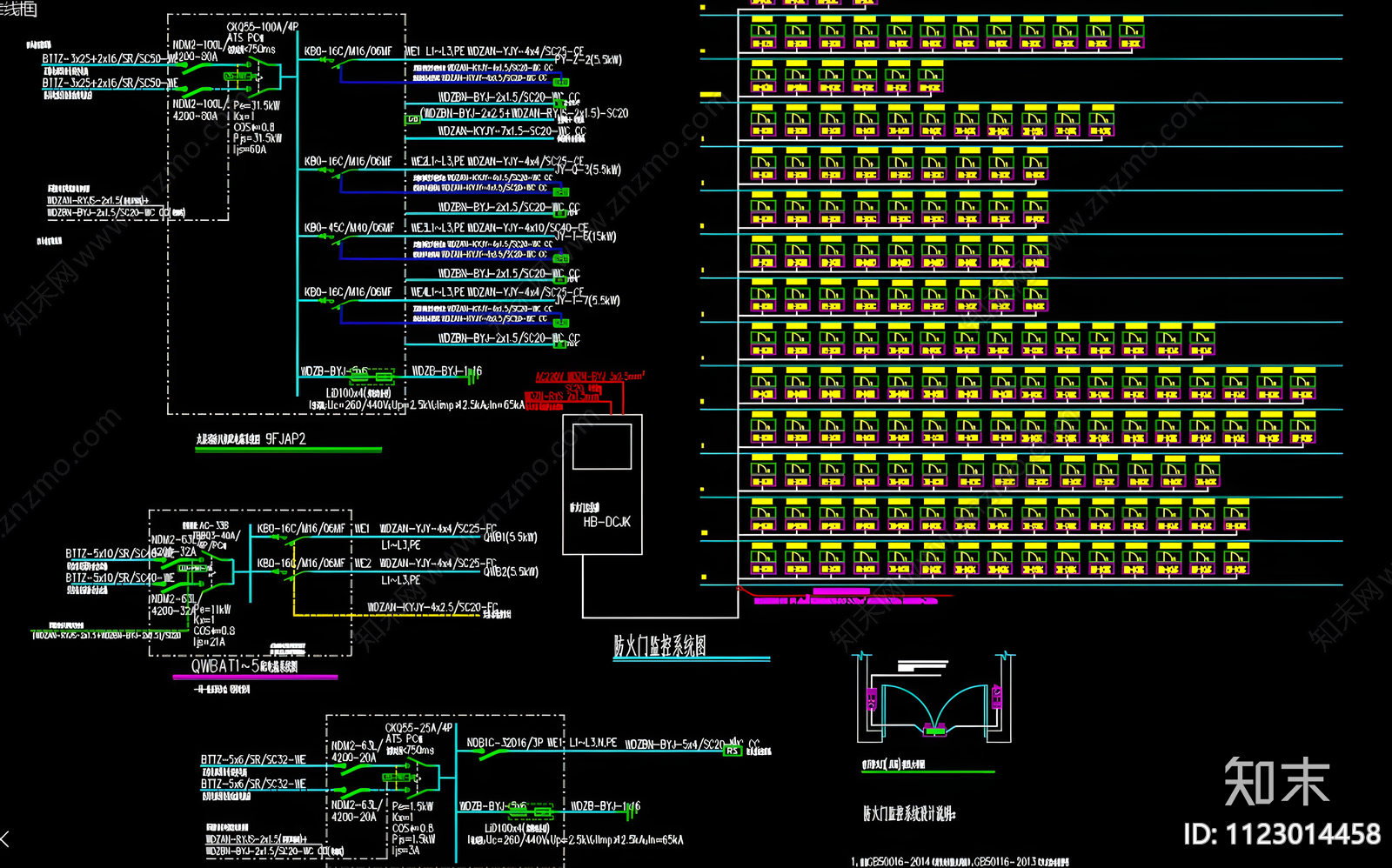Select the red AC220V cable annotation
Image resolution: width=1392 pixels, height=868 pixels.
590,377
